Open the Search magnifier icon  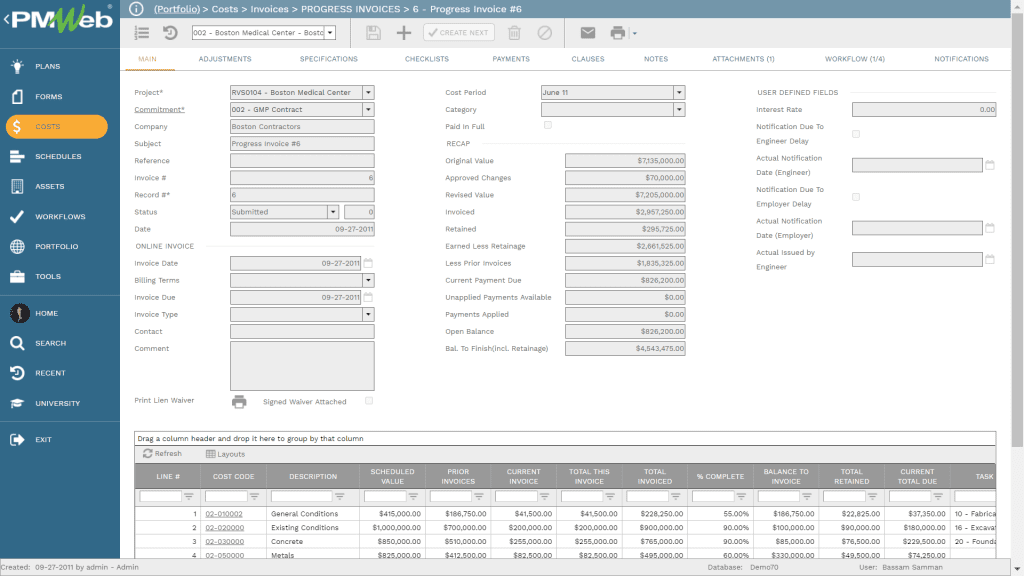point(17,344)
